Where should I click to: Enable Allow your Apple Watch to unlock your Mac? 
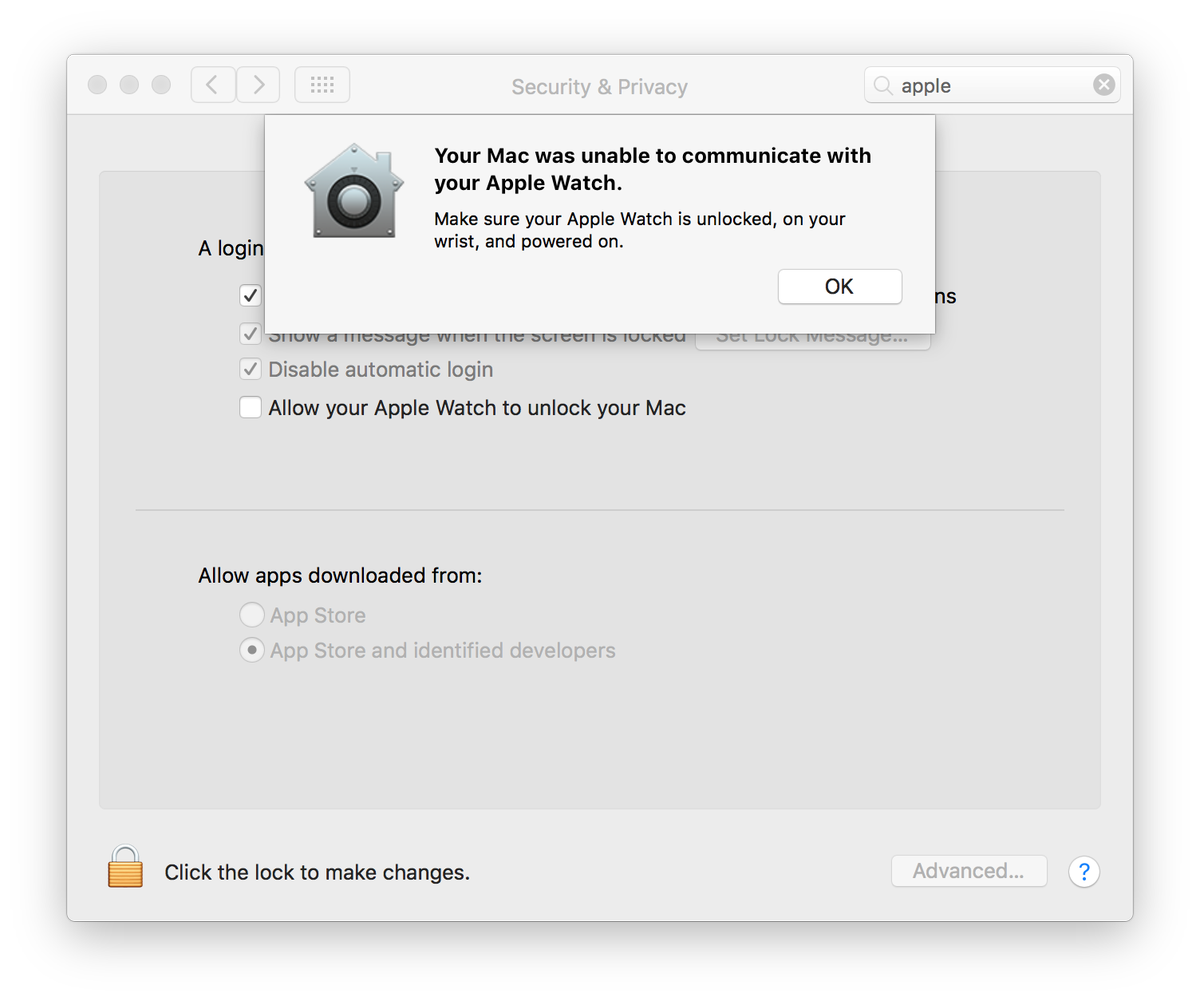[x=250, y=408]
